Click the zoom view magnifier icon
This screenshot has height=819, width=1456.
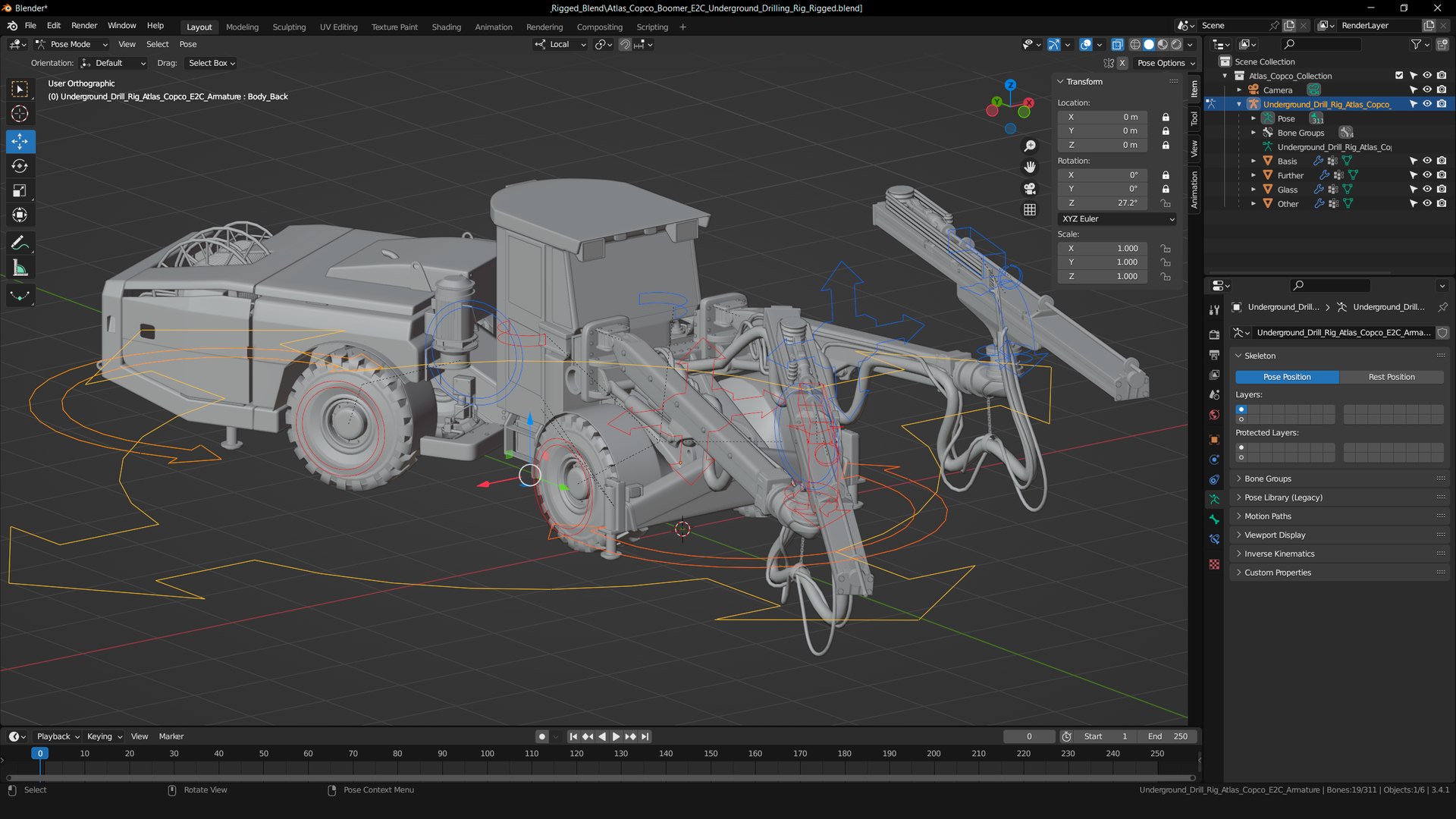[1030, 146]
